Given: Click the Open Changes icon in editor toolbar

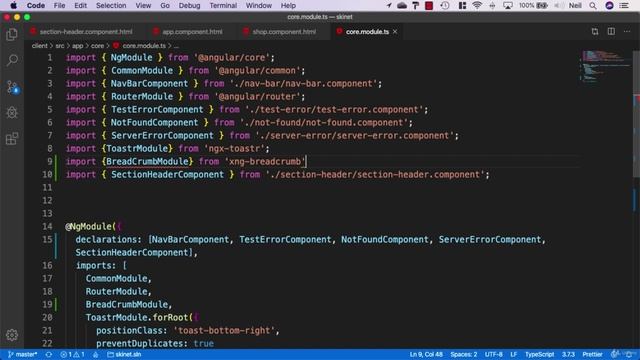Looking at the screenshot, I should (595, 31).
